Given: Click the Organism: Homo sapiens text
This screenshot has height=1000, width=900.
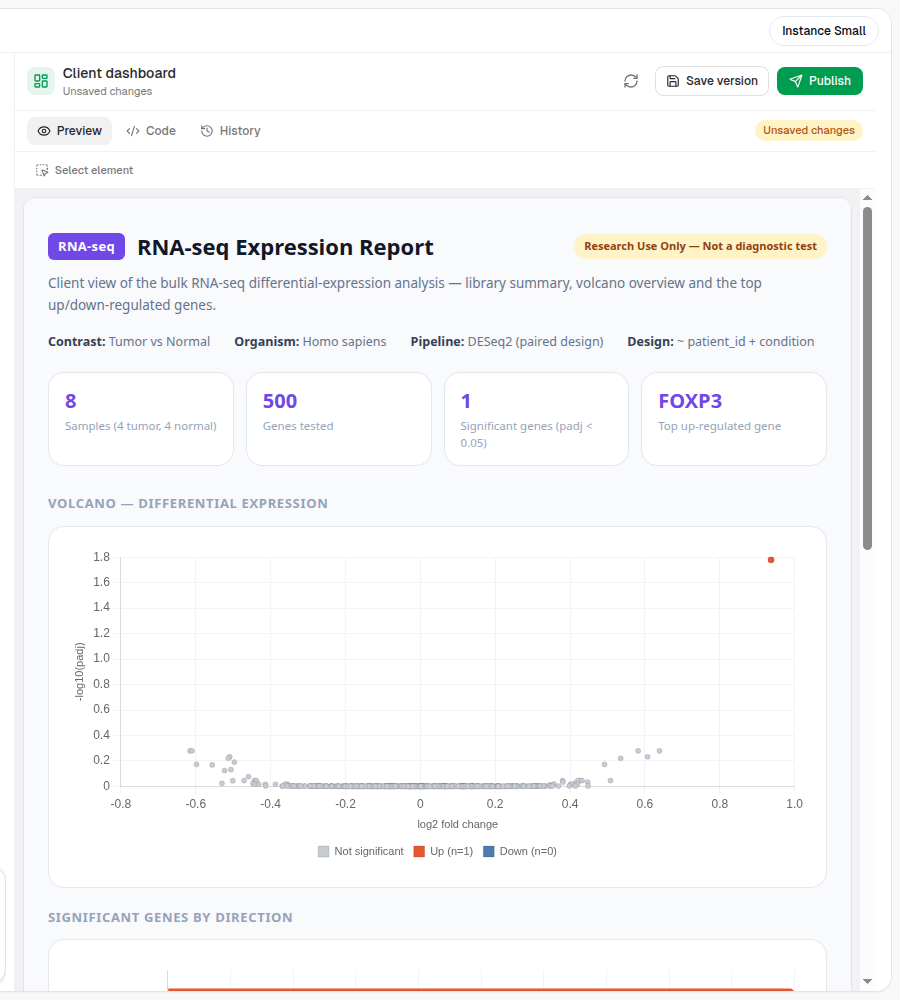Looking at the screenshot, I should (310, 342).
